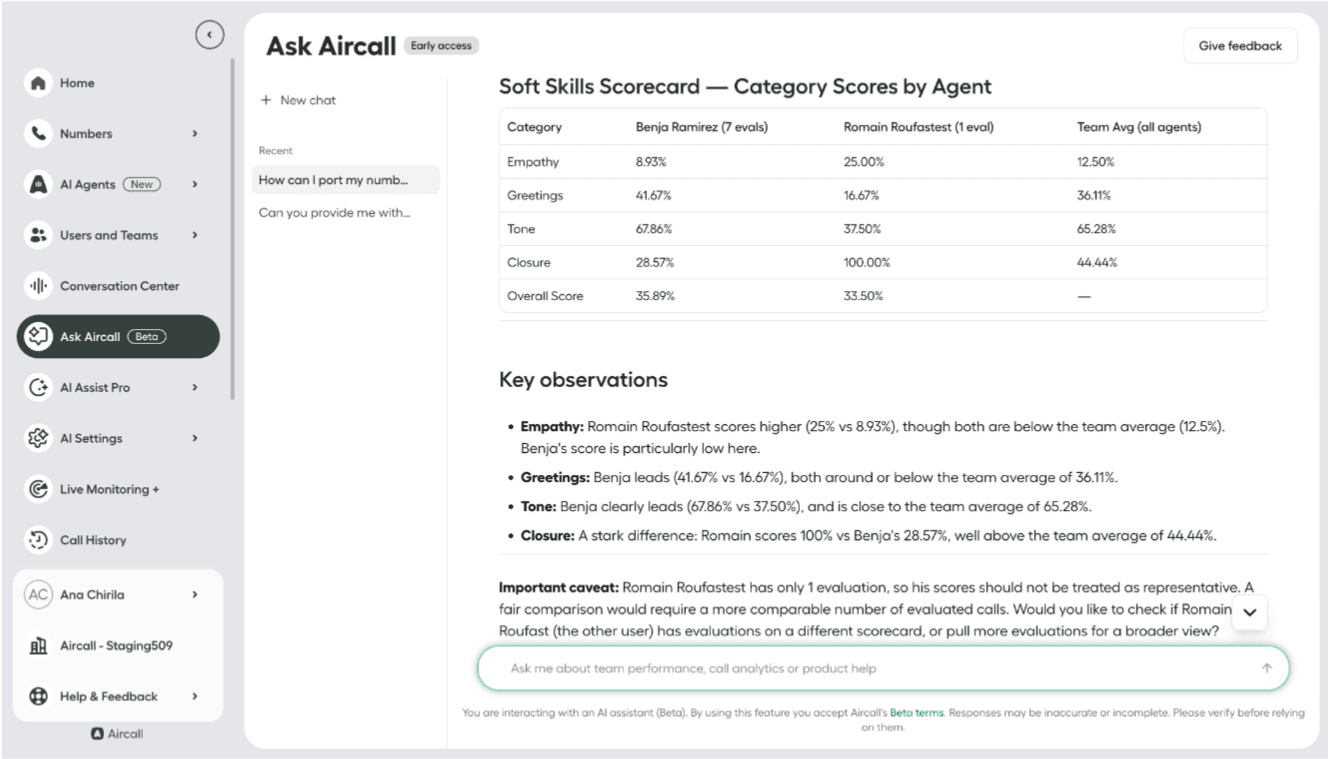Viewport: 1328px width, 759px height.
Task: Open the Ana Chirila account chevron
Action: tap(195, 594)
